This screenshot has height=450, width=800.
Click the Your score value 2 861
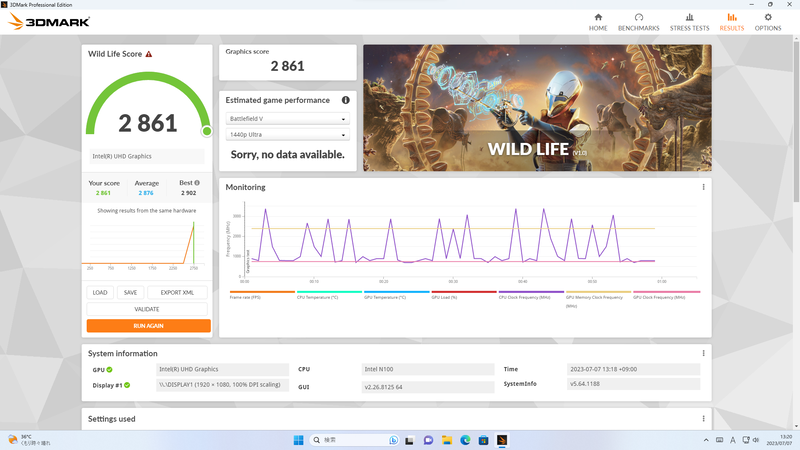(103, 193)
